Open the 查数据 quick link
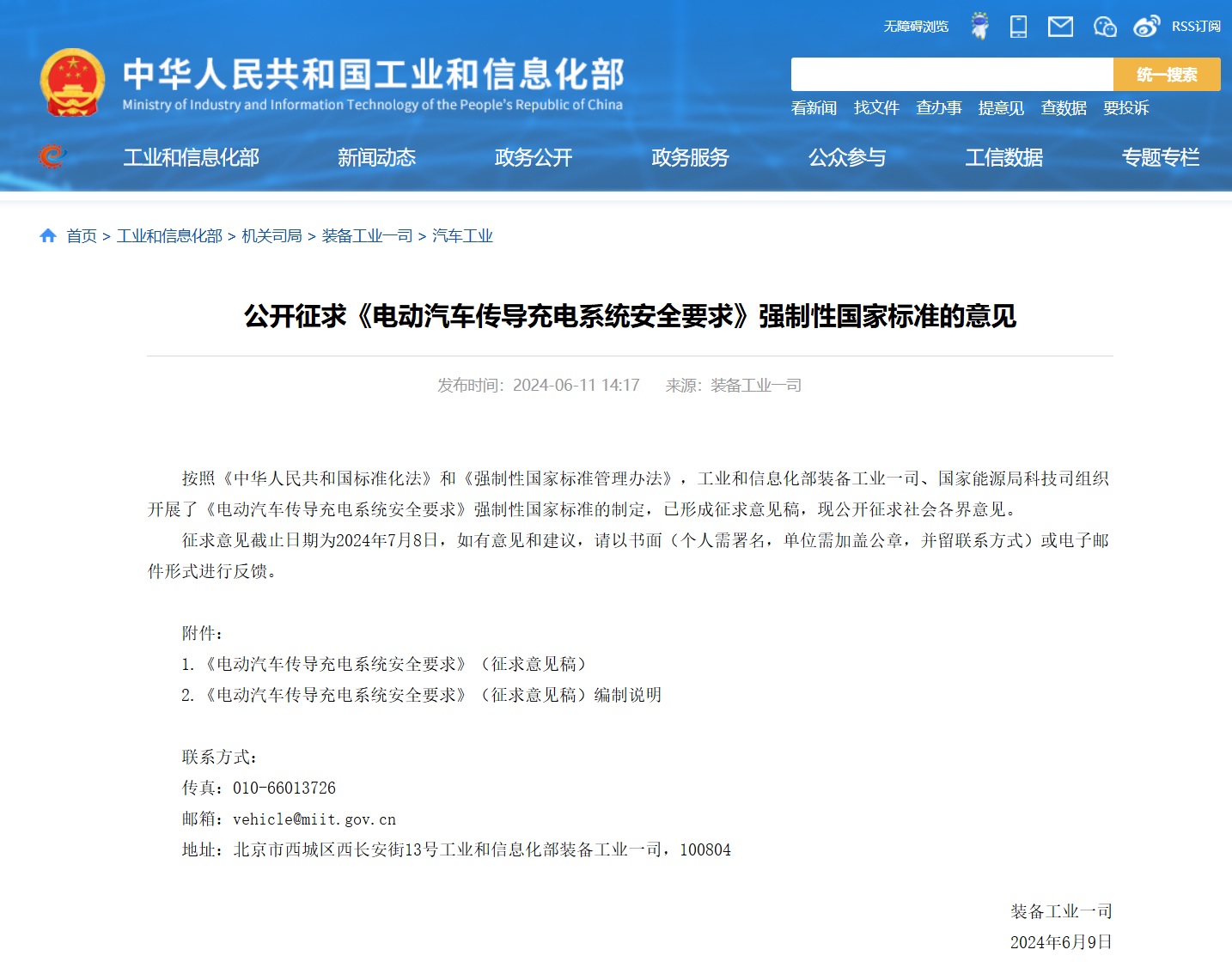This screenshot has width=1232, height=974. pos(1063,108)
